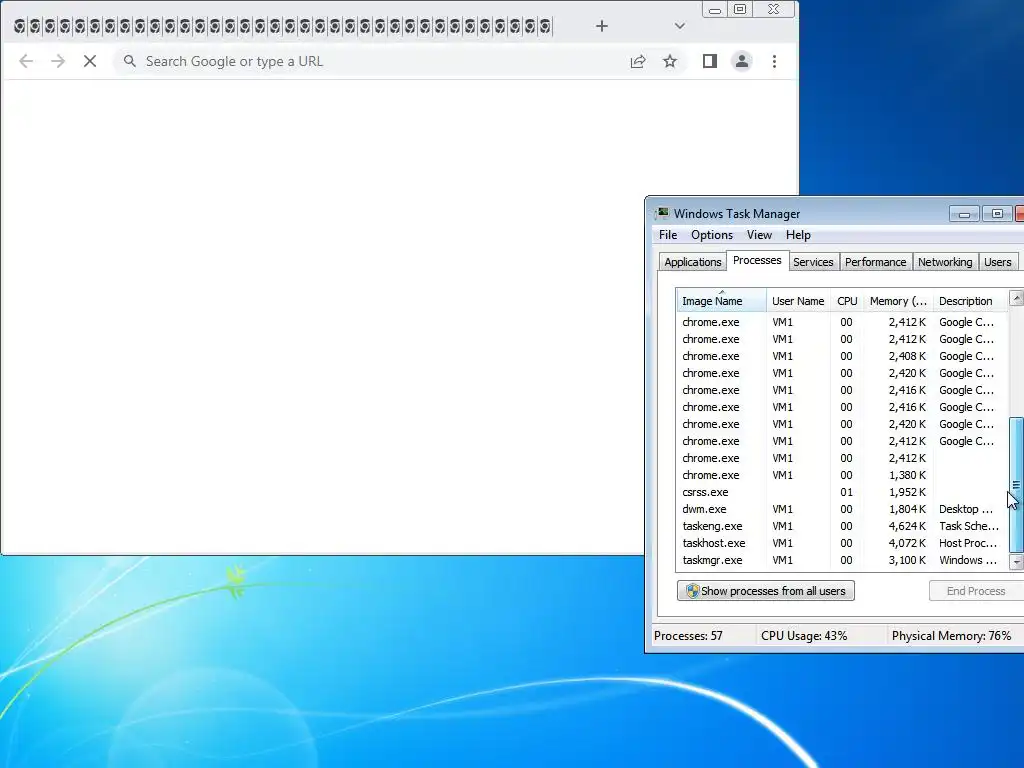
Task: Select the taskmgr.exe process row
Action: [842, 560]
